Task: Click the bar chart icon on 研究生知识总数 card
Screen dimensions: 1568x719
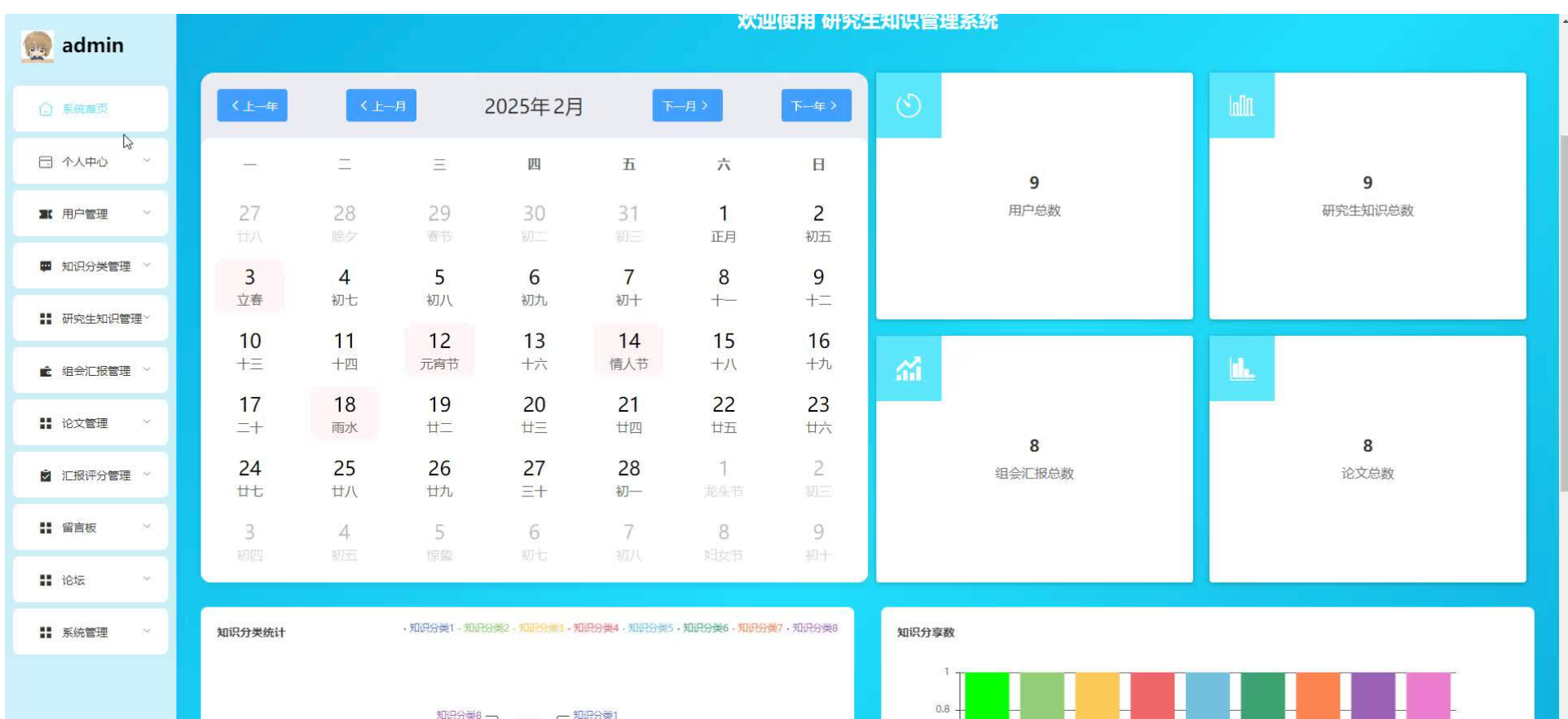Action: coord(1241,105)
